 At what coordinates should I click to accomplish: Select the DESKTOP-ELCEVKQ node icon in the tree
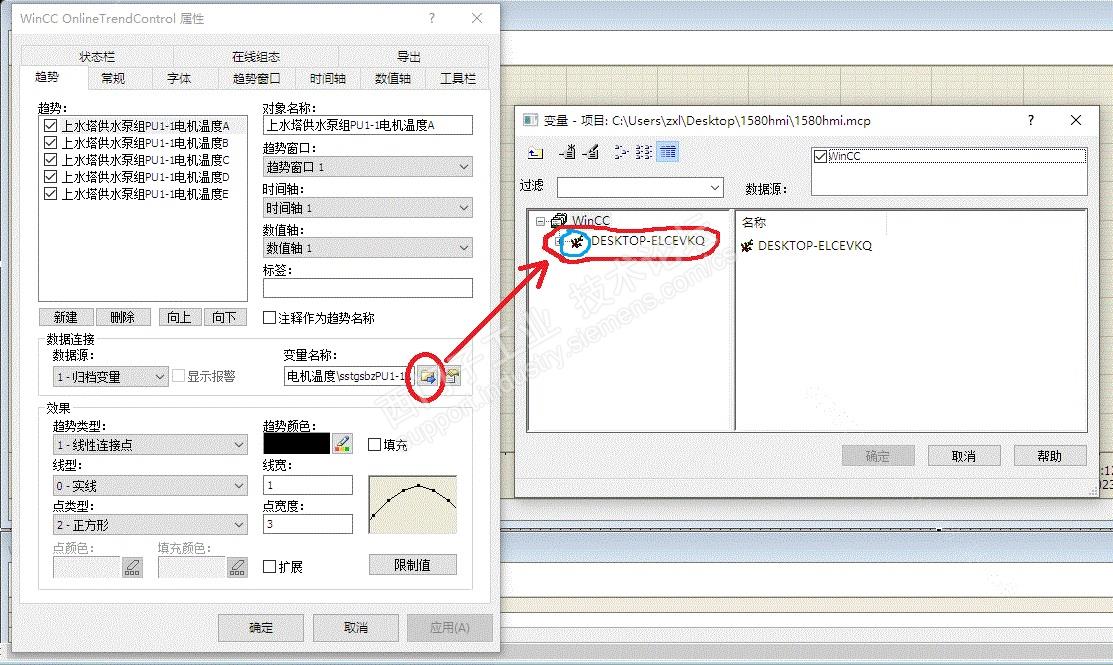click(576, 242)
